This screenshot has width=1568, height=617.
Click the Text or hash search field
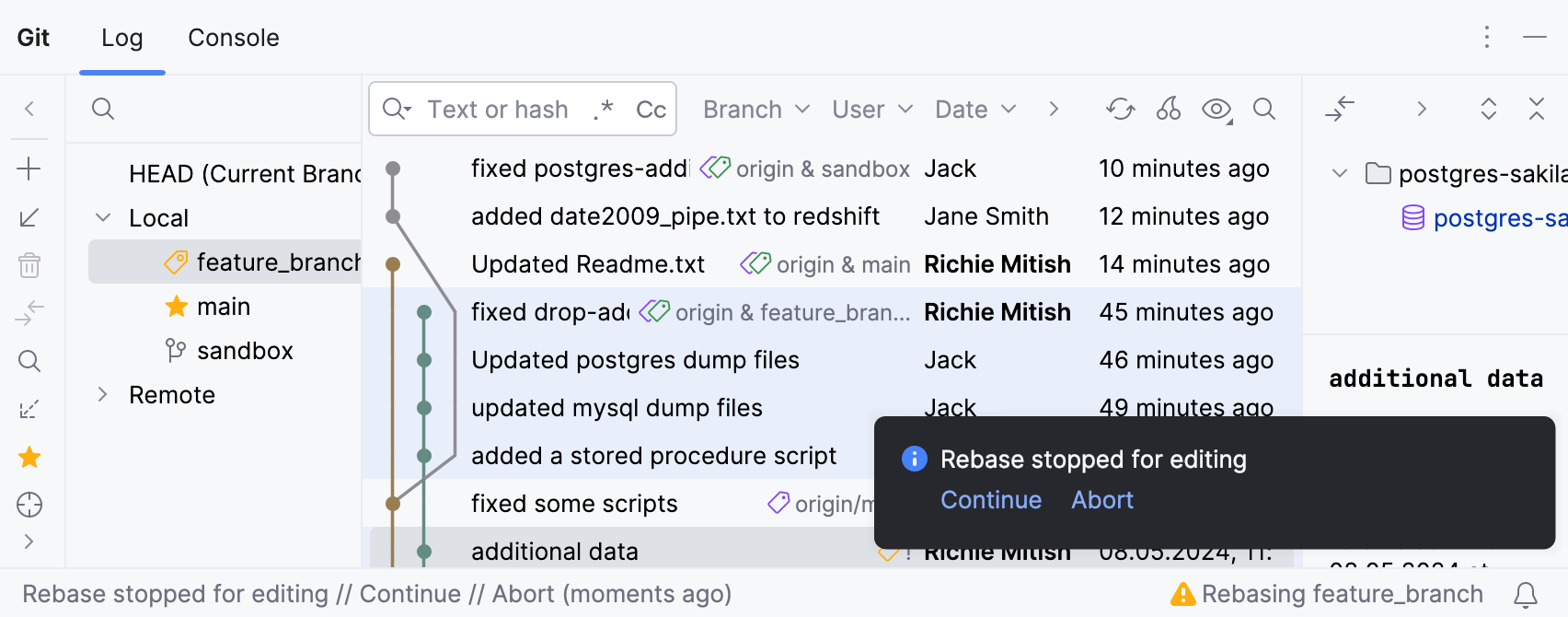pos(497,110)
